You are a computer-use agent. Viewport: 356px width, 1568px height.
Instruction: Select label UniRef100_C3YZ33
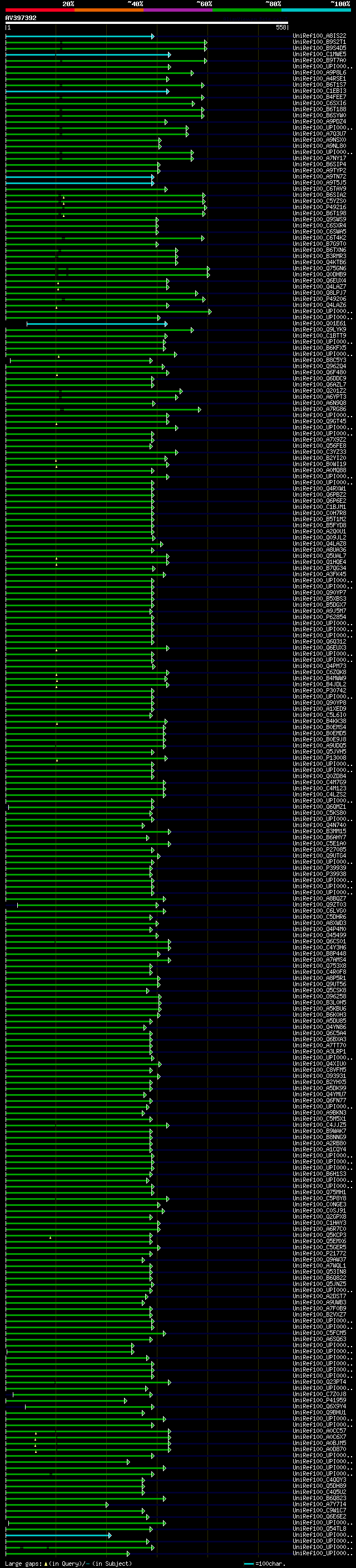[319, 452]
